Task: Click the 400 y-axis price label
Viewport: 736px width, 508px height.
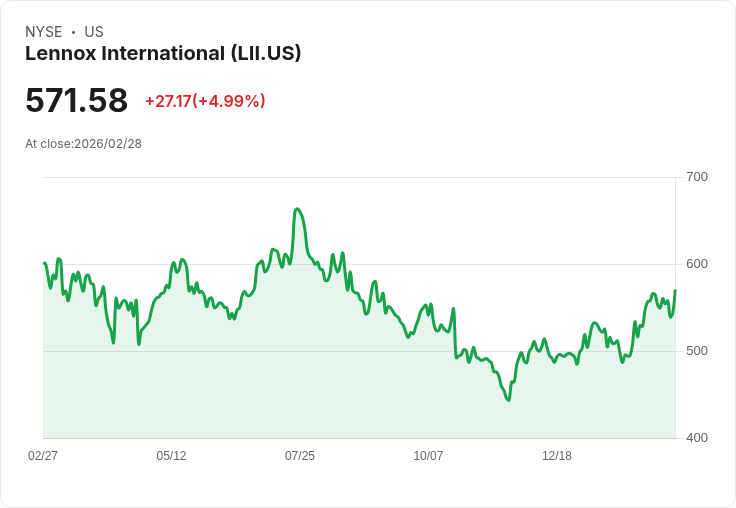Action: 696,438
